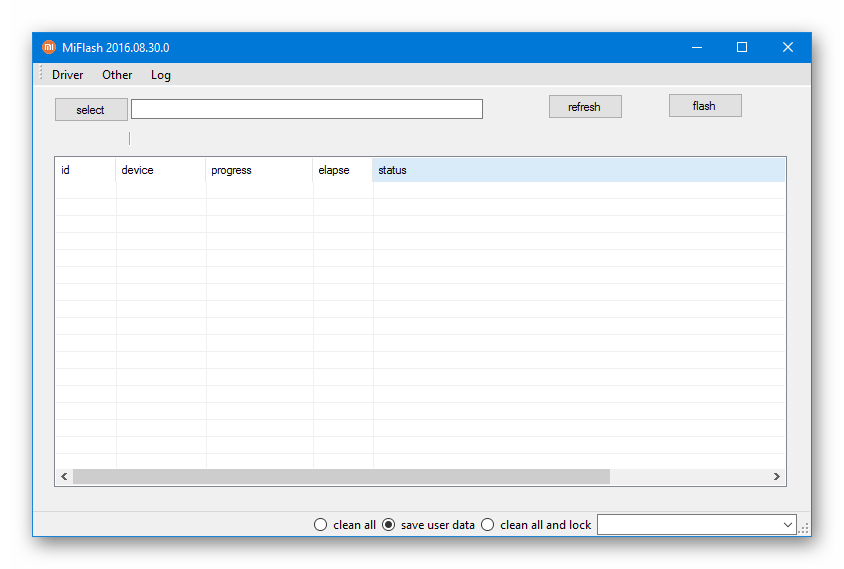Viewport: 844px width, 569px height.
Task: Click the MiFlash app icon in title bar
Action: 49,47
